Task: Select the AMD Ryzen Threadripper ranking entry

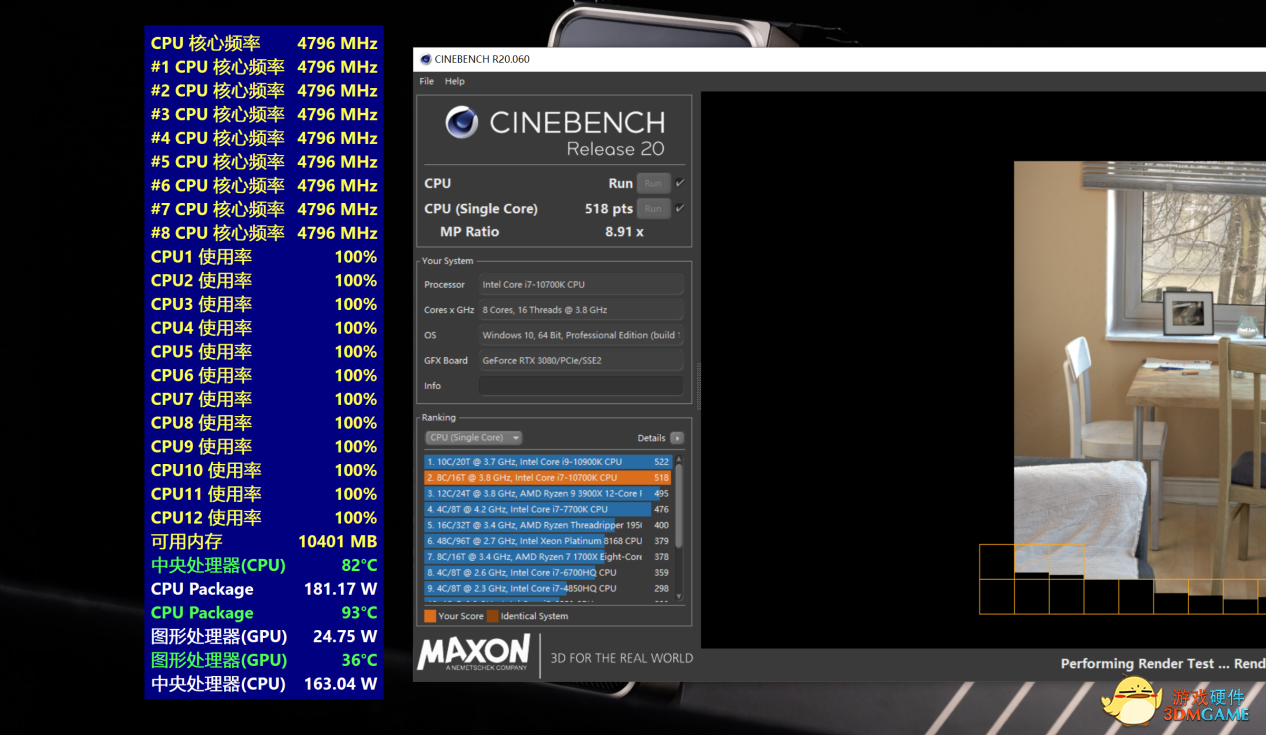Action: [x=548, y=525]
